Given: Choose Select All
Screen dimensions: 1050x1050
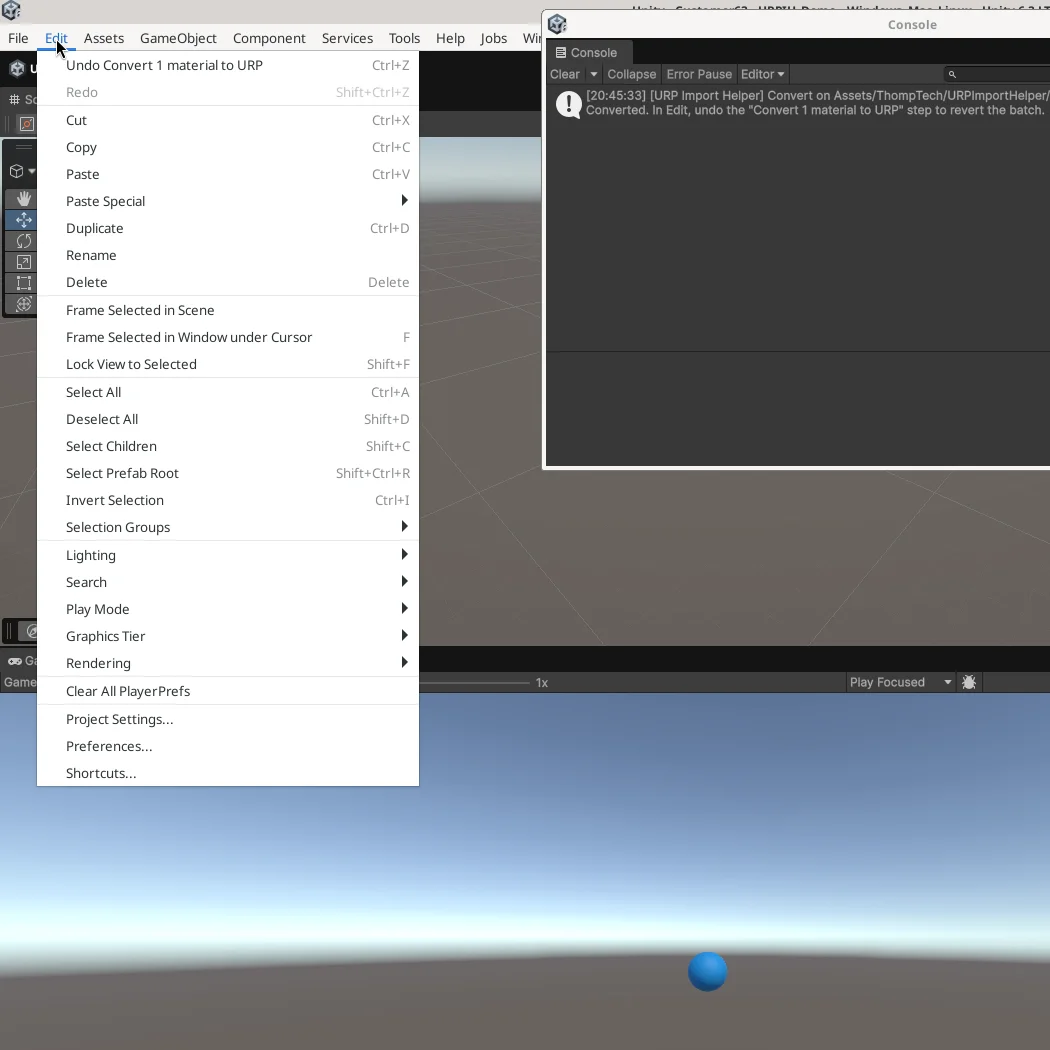Looking at the screenshot, I should tap(228, 392).
